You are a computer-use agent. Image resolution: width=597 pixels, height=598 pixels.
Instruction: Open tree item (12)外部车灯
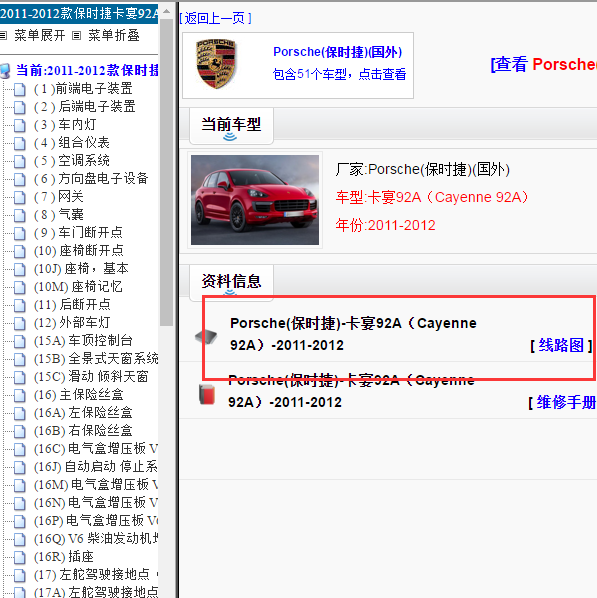click(72, 323)
